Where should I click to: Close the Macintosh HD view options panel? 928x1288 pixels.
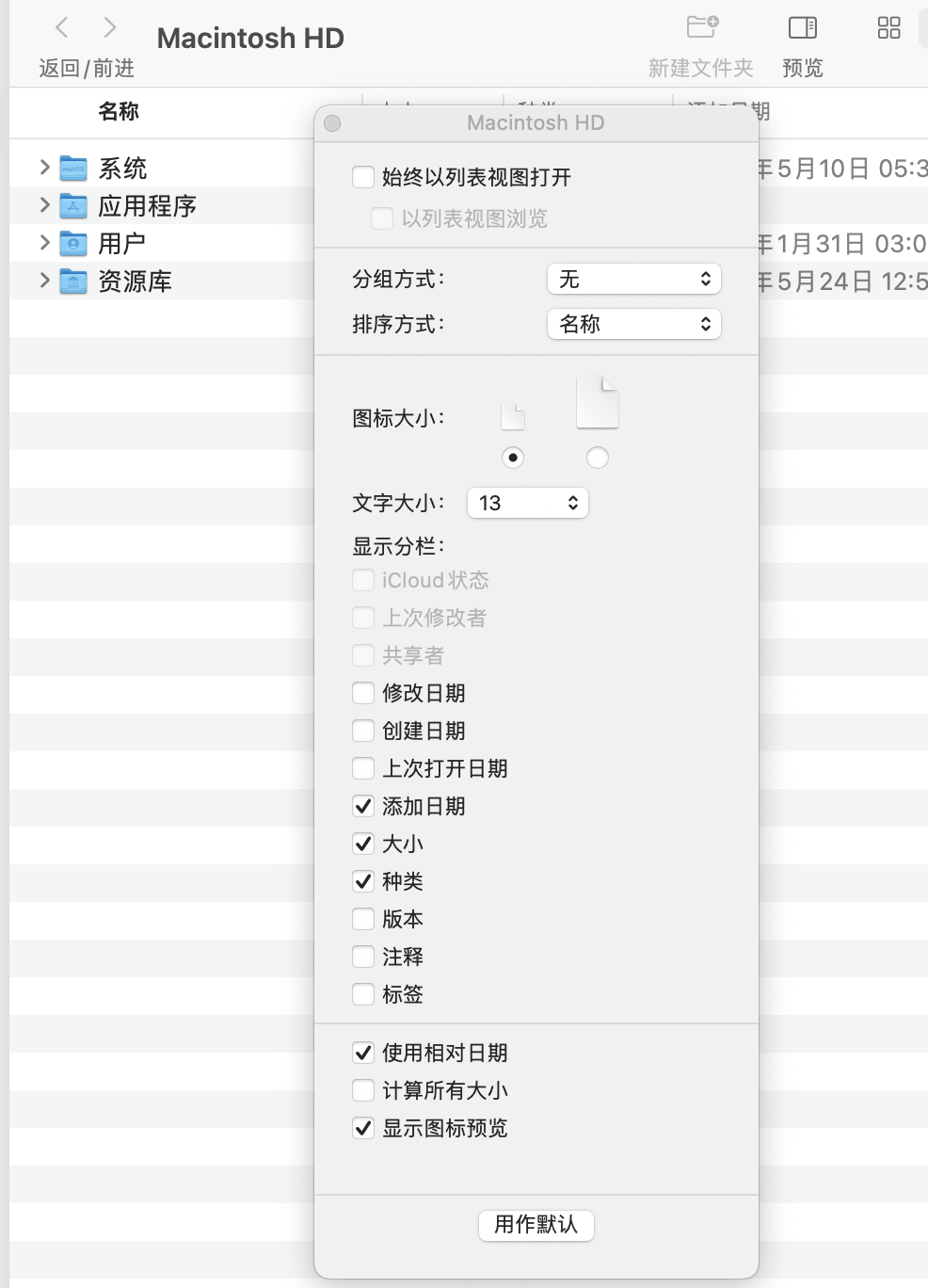332,123
